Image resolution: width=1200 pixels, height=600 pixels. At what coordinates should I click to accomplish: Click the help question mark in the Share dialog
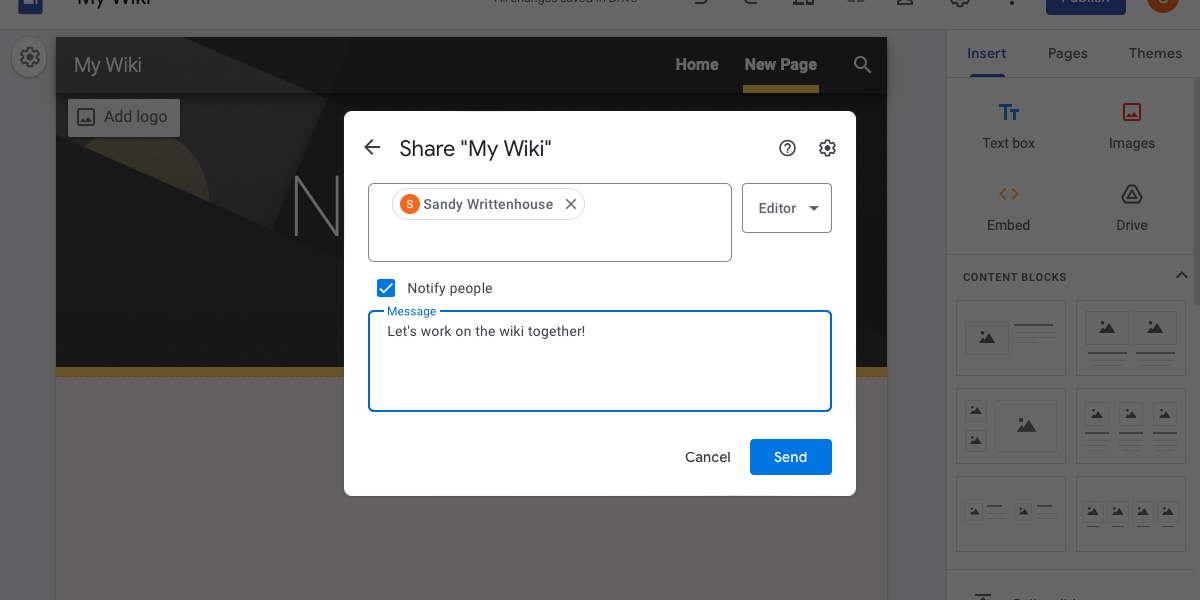(x=787, y=147)
